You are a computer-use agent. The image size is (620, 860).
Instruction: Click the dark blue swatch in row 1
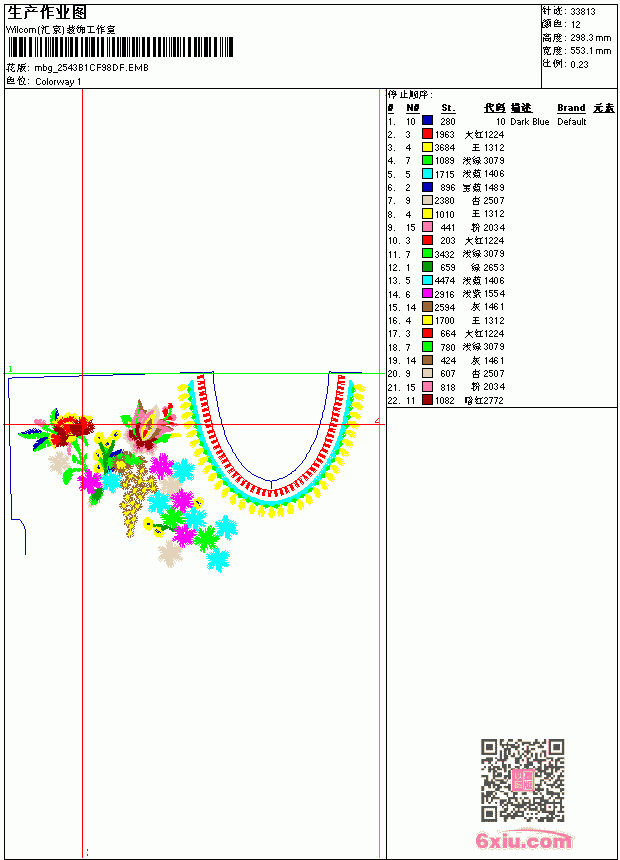[x=427, y=121]
